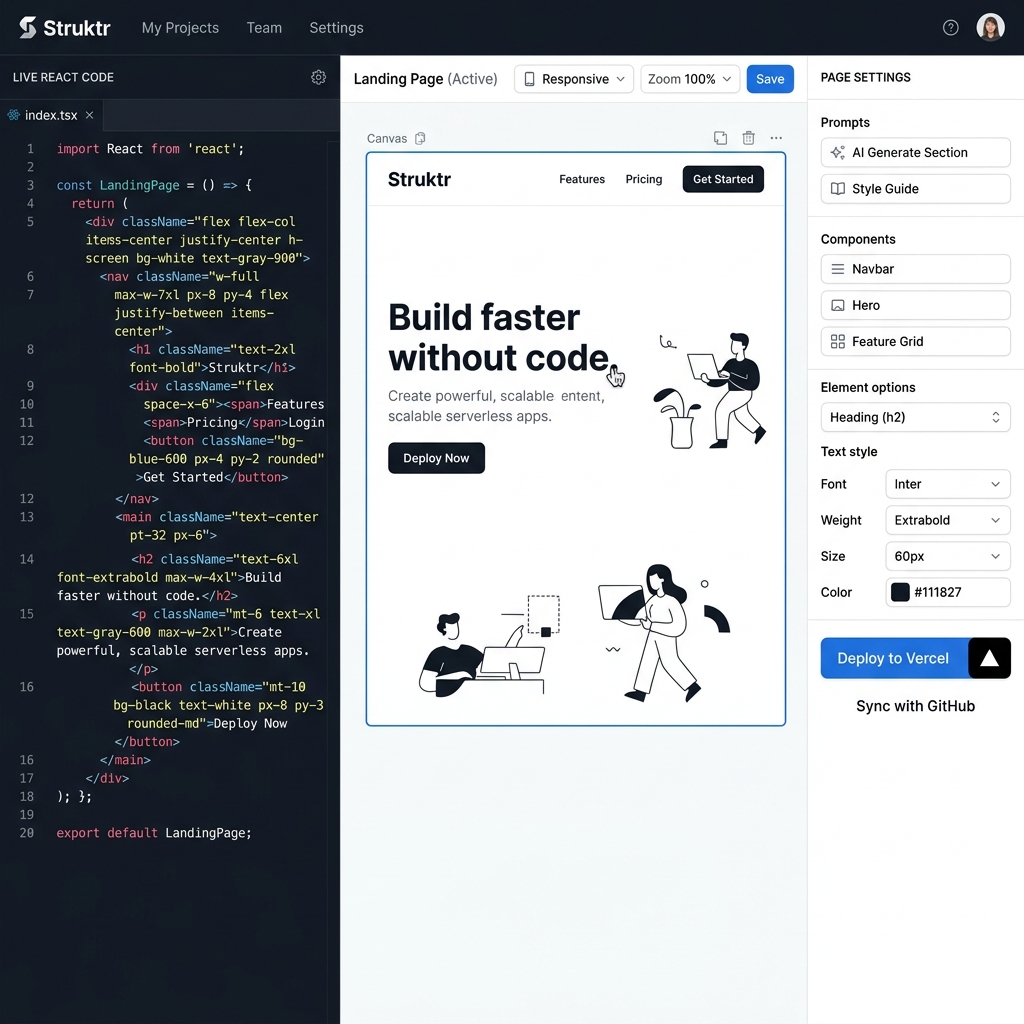Close the index.tsx tab
The height and width of the screenshot is (1024, 1024).
[89, 115]
